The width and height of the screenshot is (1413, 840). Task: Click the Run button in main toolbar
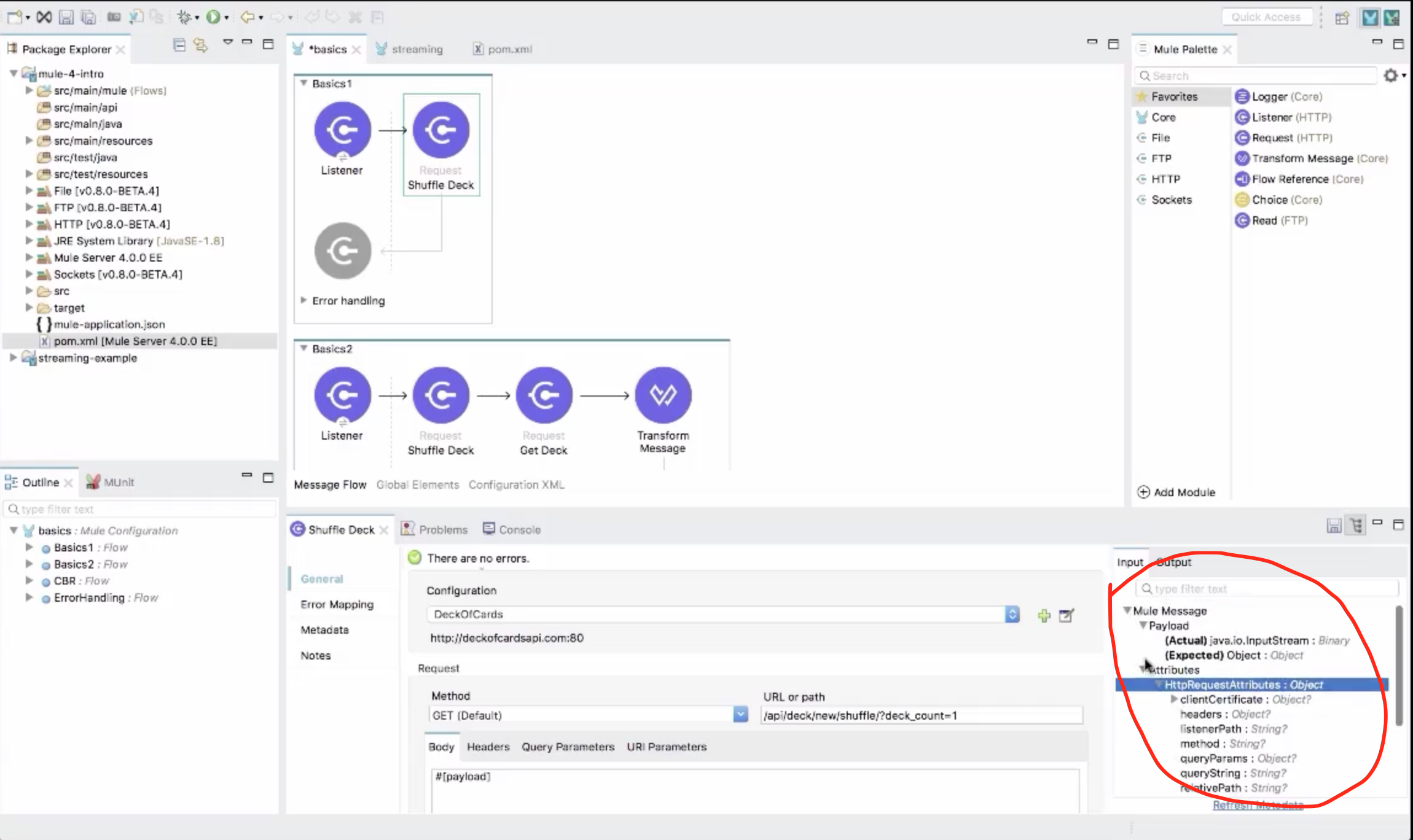(x=213, y=17)
